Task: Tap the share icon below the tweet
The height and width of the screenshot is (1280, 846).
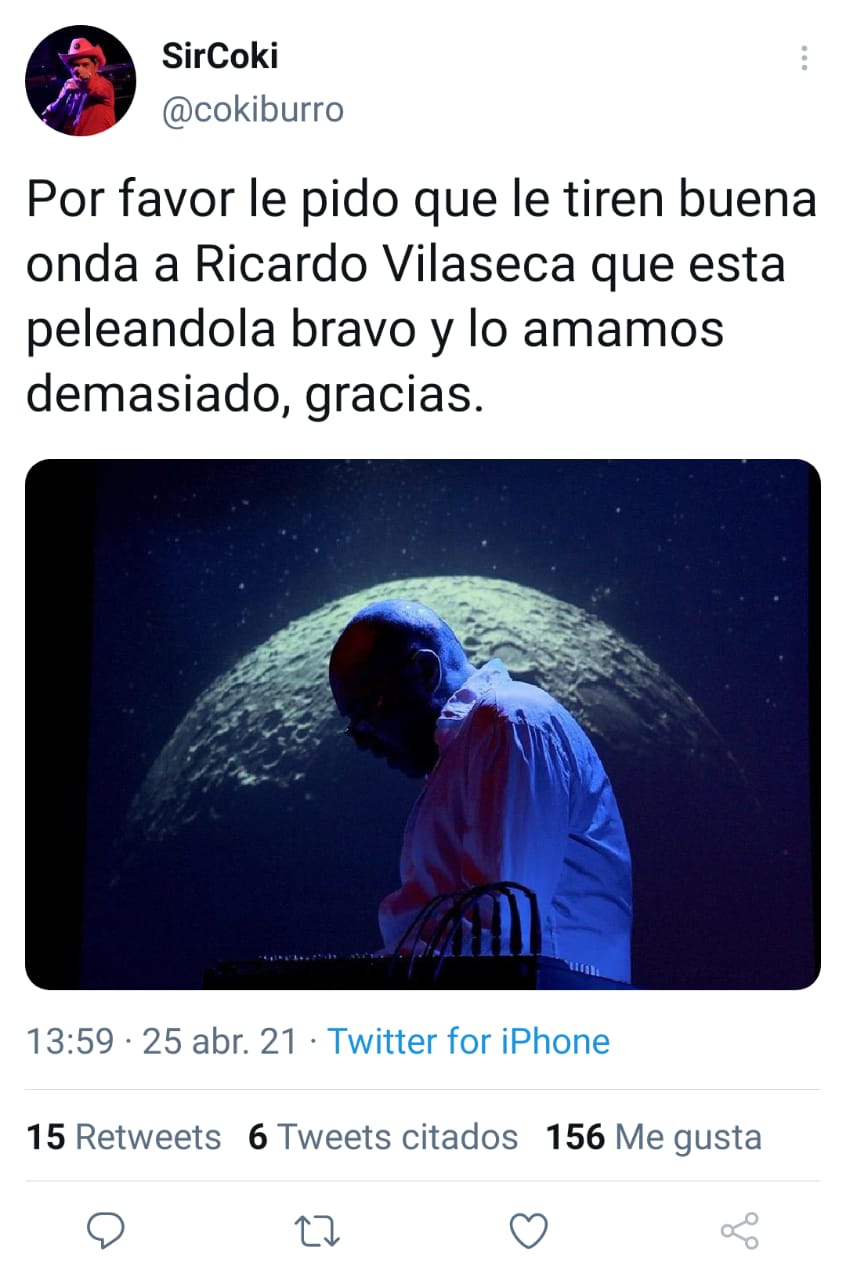Action: (740, 1231)
